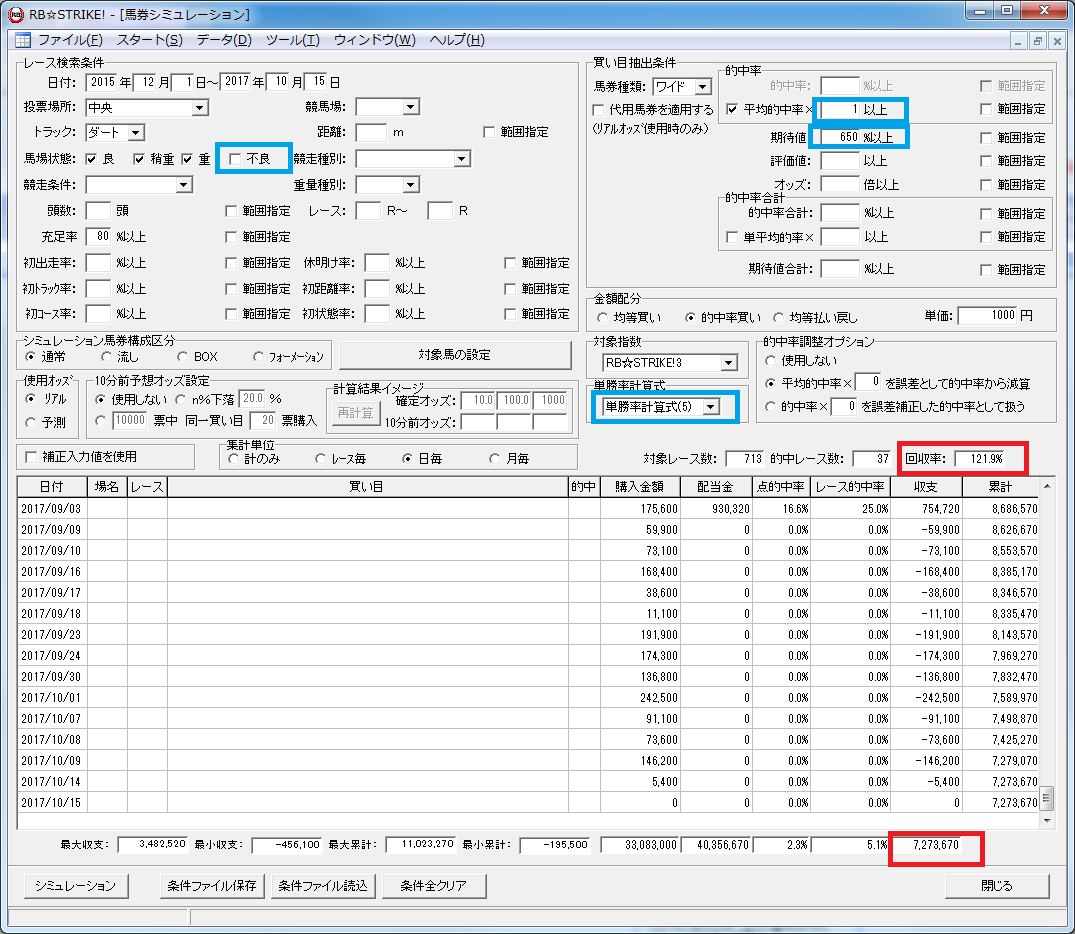Restore the inner MDI child window
Viewport: 1075px width, 934px height.
pyautogui.click(x=1038, y=41)
